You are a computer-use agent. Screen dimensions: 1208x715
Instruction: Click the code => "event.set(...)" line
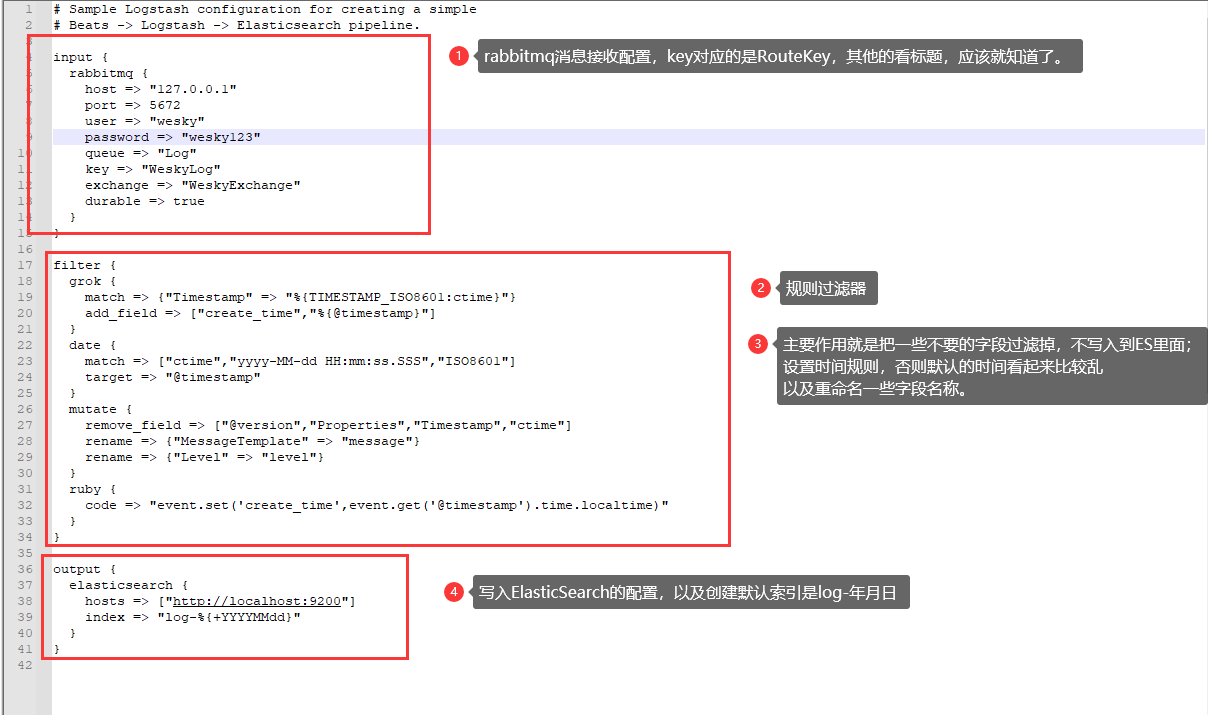coord(376,505)
